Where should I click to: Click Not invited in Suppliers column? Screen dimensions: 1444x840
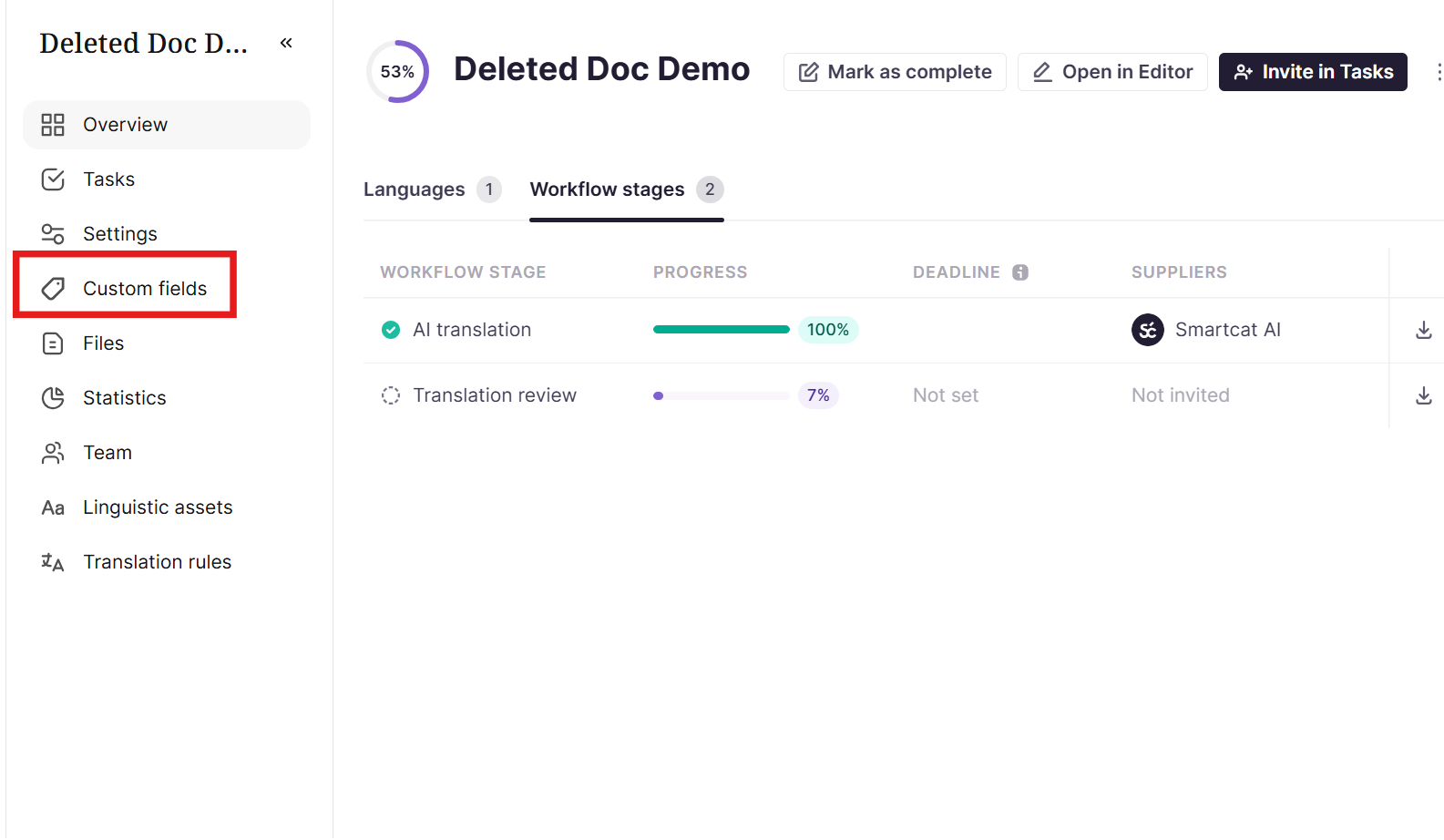[1181, 395]
